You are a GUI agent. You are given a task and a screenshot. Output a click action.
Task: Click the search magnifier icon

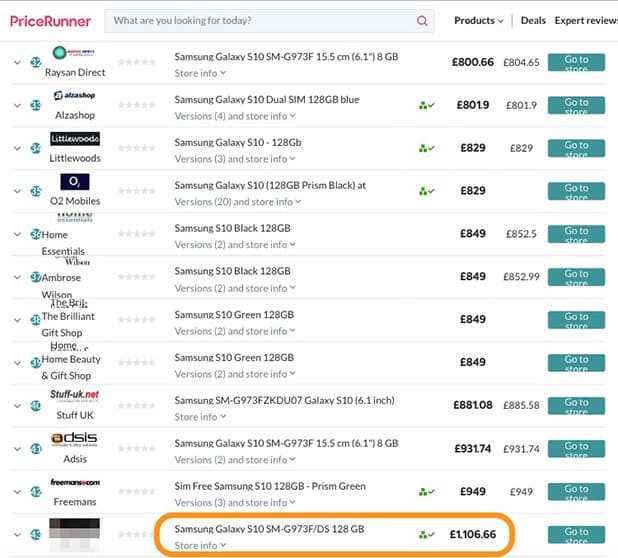click(423, 21)
